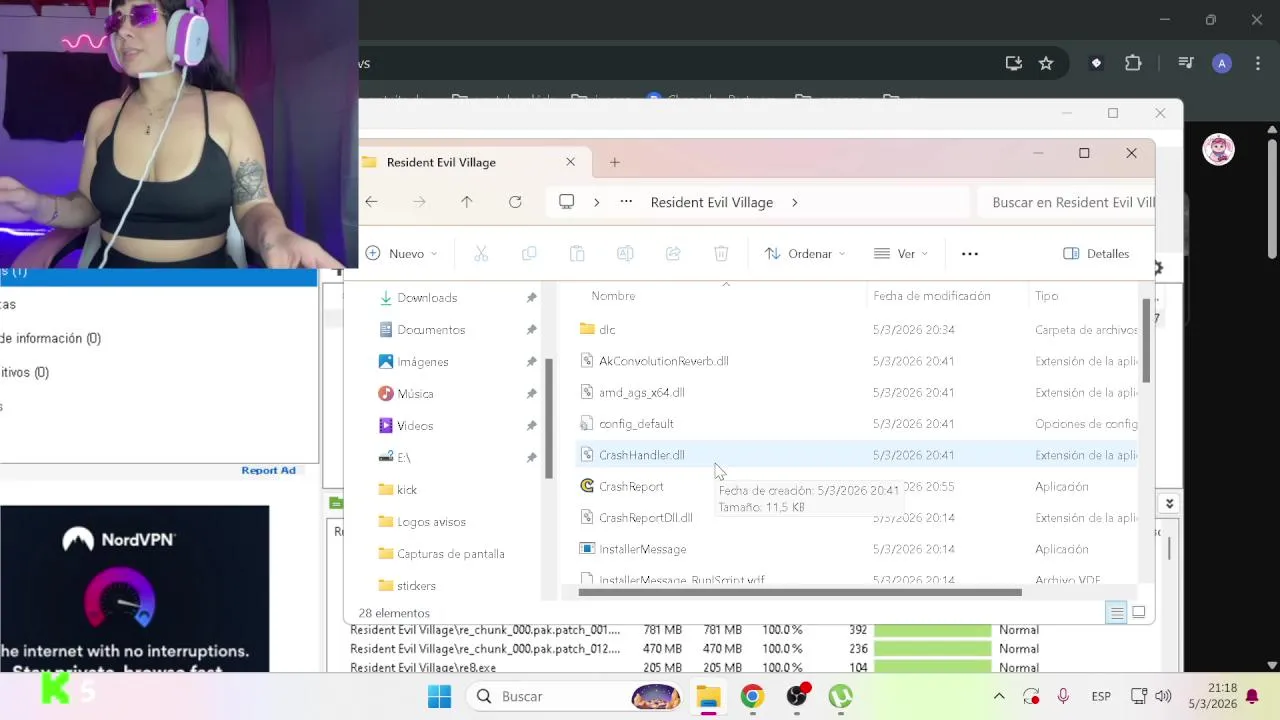This screenshot has height=720, width=1280.
Task: Open Logos avisos folder
Action: 431,522
